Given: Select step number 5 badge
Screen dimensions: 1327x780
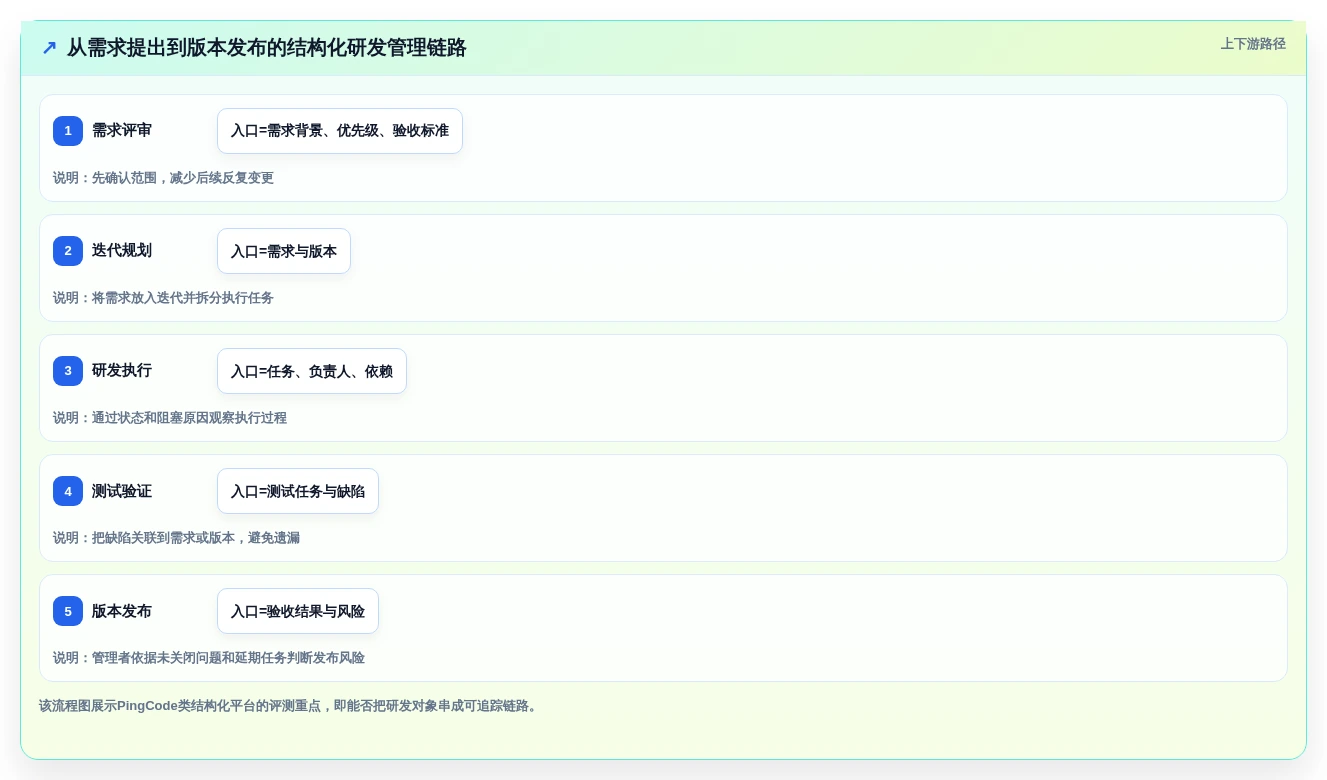Looking at the screenshot, I should (x=68, y=611).
